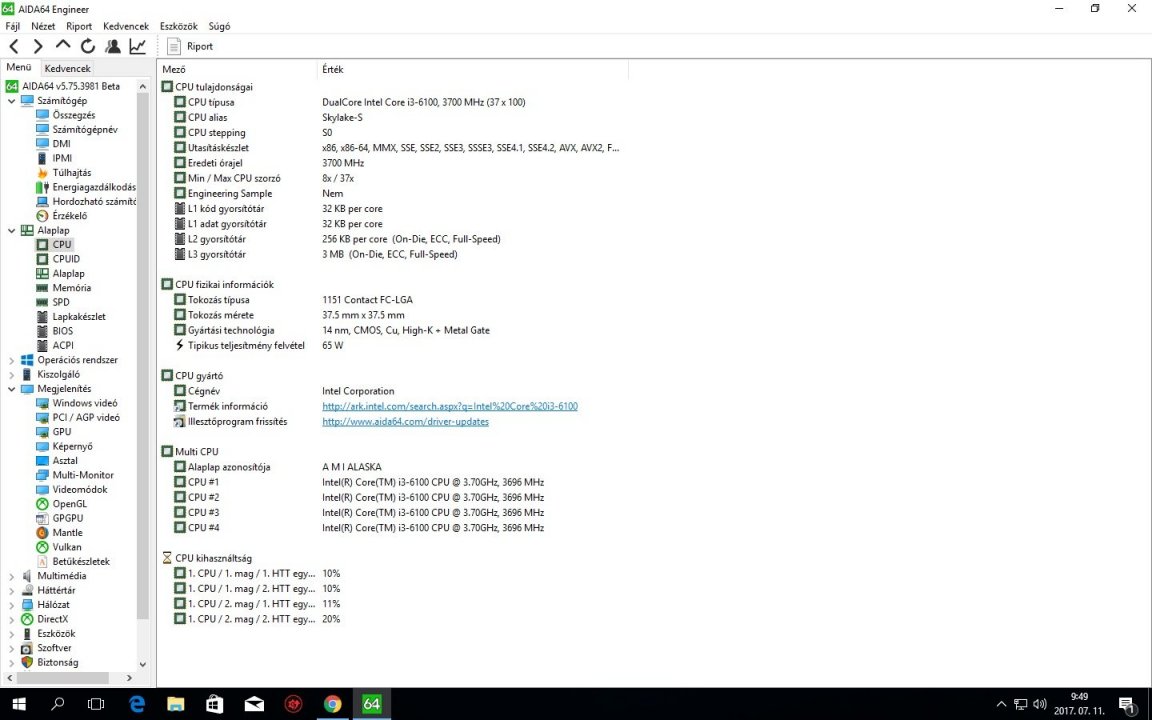Open the BIOS tree item
Image resolution: width=1152 pixels, height=720 pixels.
(62, 331)
